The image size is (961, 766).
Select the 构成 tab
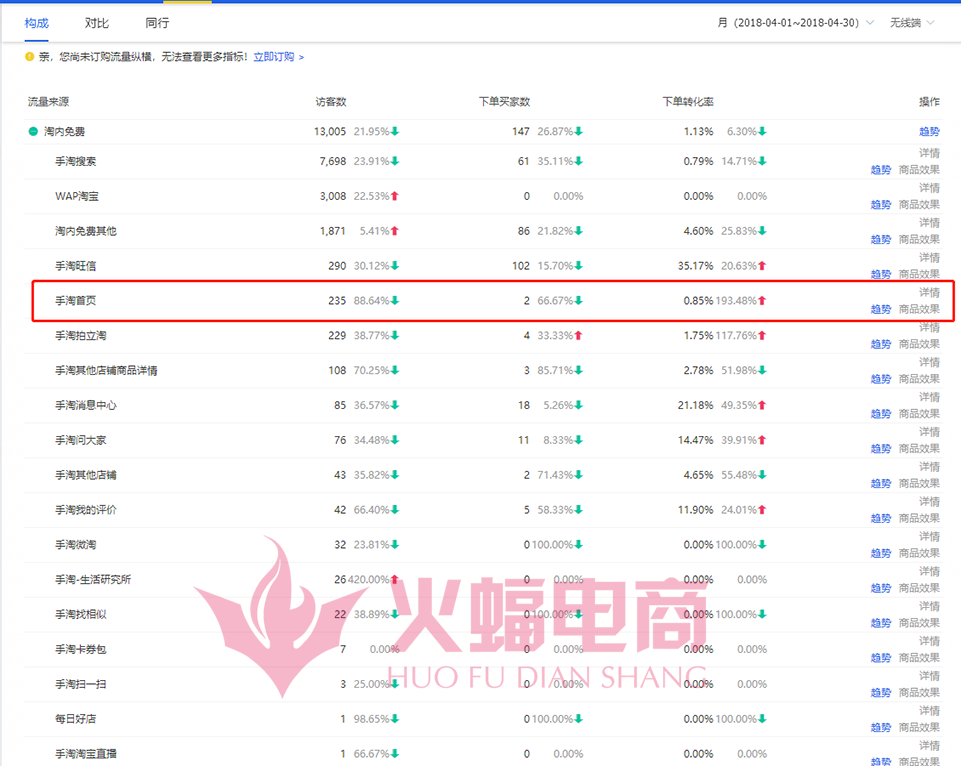point(37,23)
